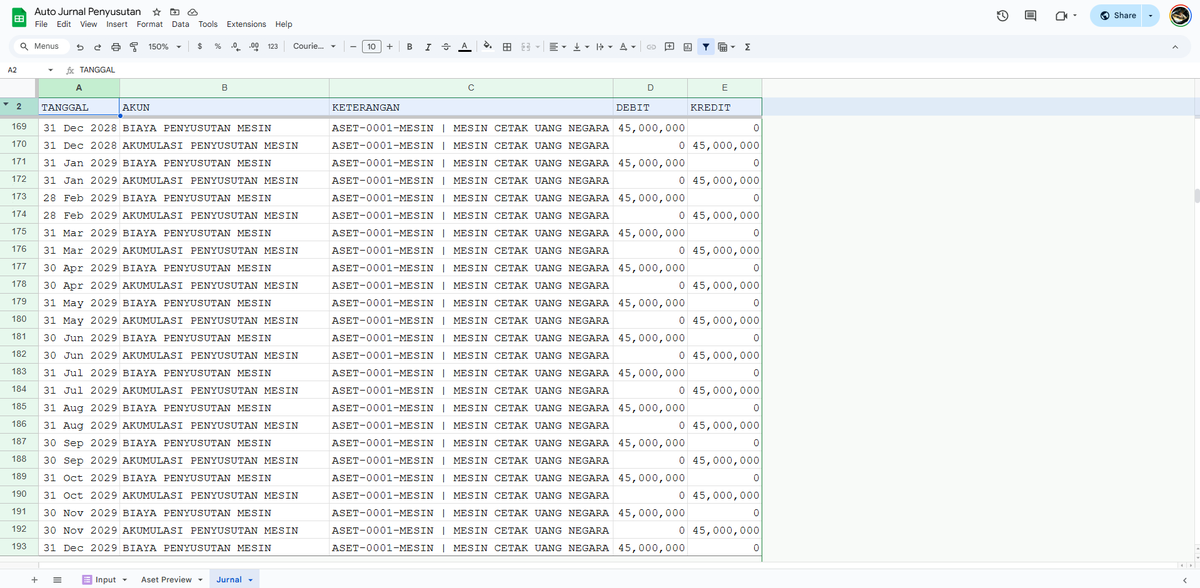
Task: Star the document
Action: [157, 11]
